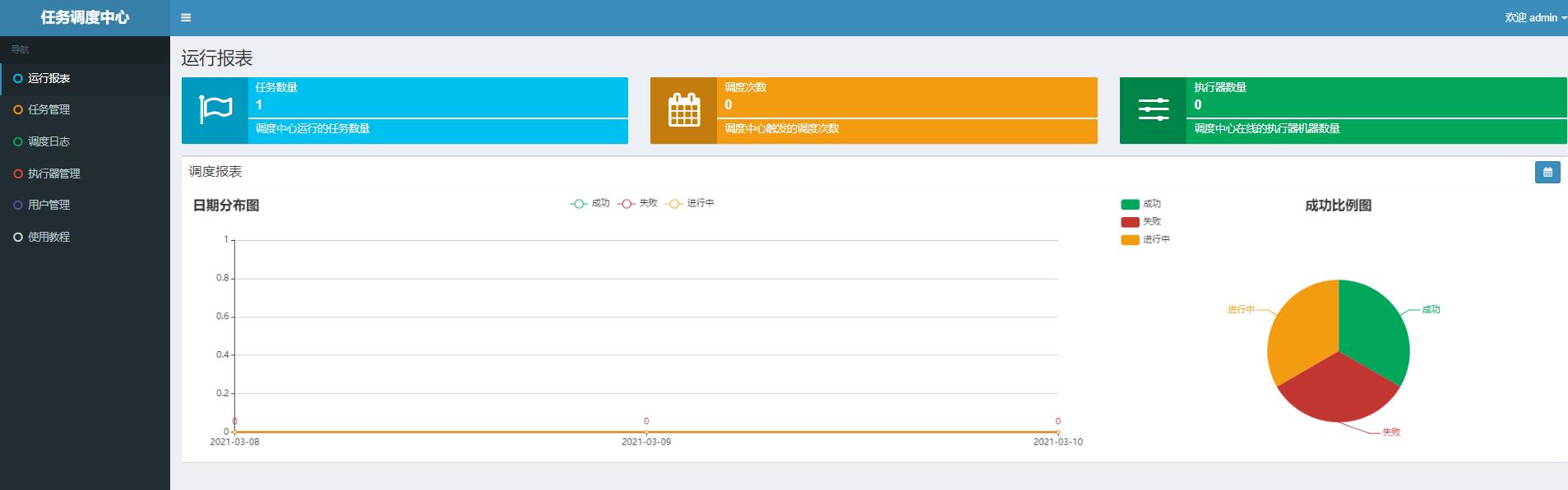This screenshot has width=1568, height=490.
Task: Click the orange circle icon beside 任务管理
Action: (18, 110)
